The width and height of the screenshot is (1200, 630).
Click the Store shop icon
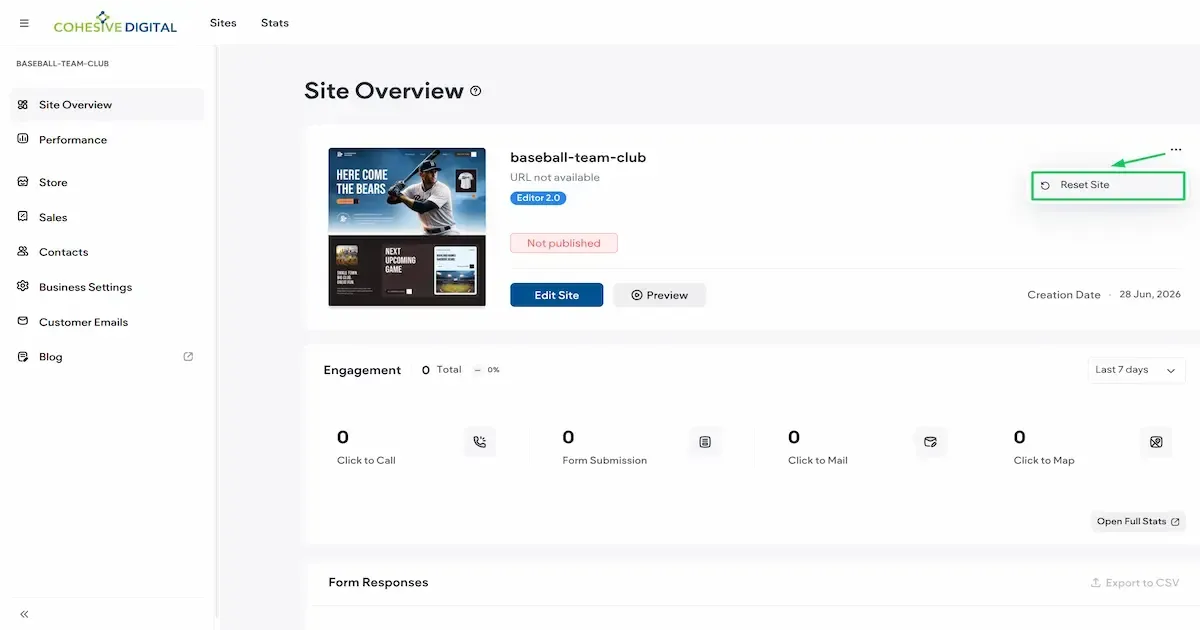click(23, 182)
